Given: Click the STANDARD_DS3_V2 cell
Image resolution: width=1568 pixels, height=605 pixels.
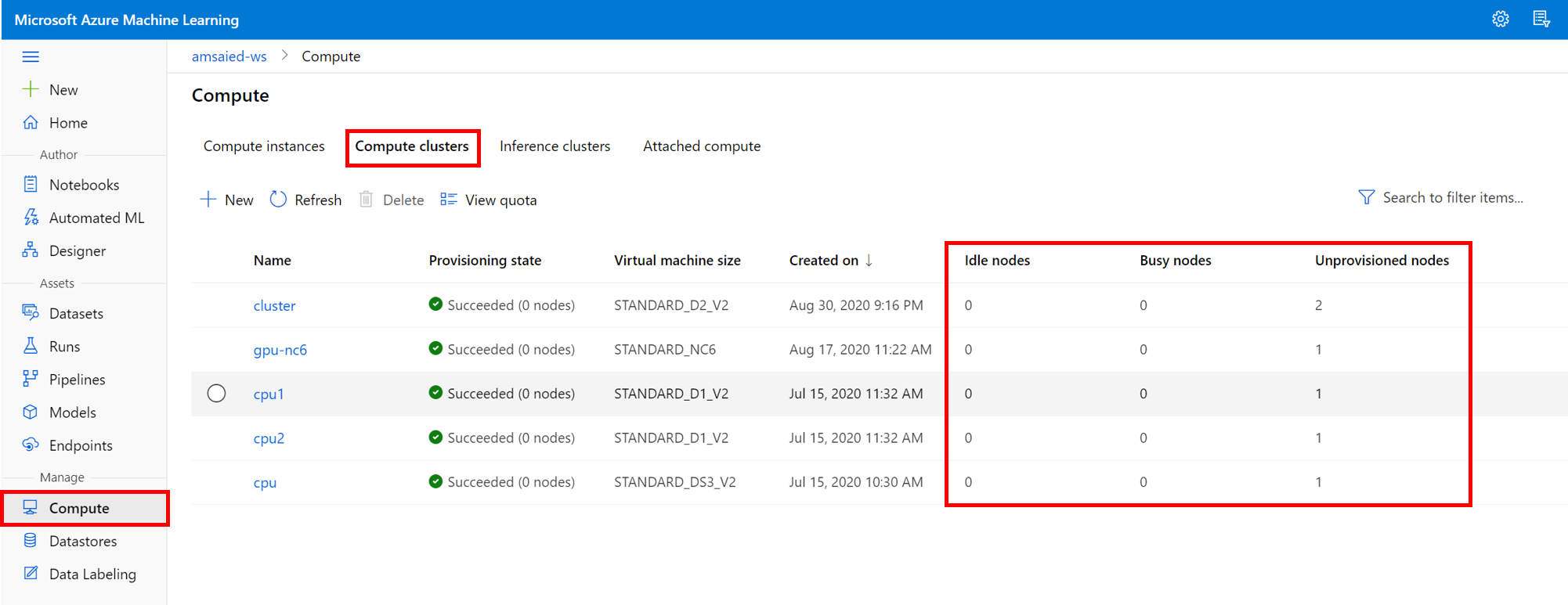Looking at the screenshot, I should tap(675, 481).
